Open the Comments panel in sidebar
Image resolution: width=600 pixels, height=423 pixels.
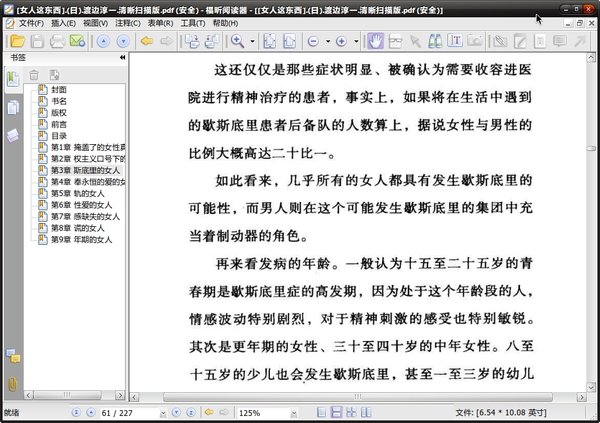[x=13, y=356]
